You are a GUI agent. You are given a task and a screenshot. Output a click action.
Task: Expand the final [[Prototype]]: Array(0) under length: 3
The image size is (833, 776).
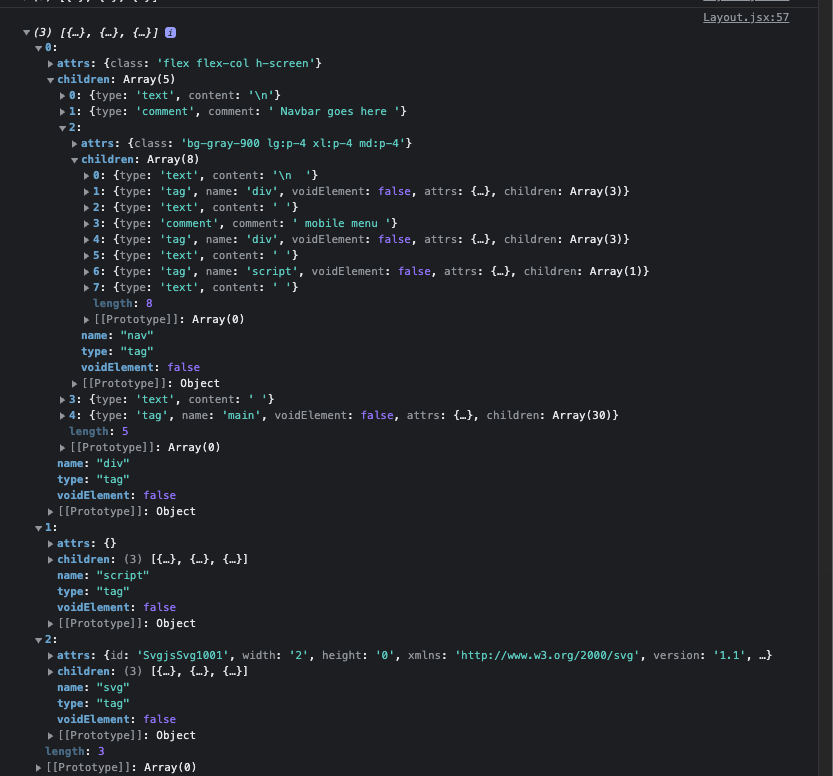click(x=38, y=768)
